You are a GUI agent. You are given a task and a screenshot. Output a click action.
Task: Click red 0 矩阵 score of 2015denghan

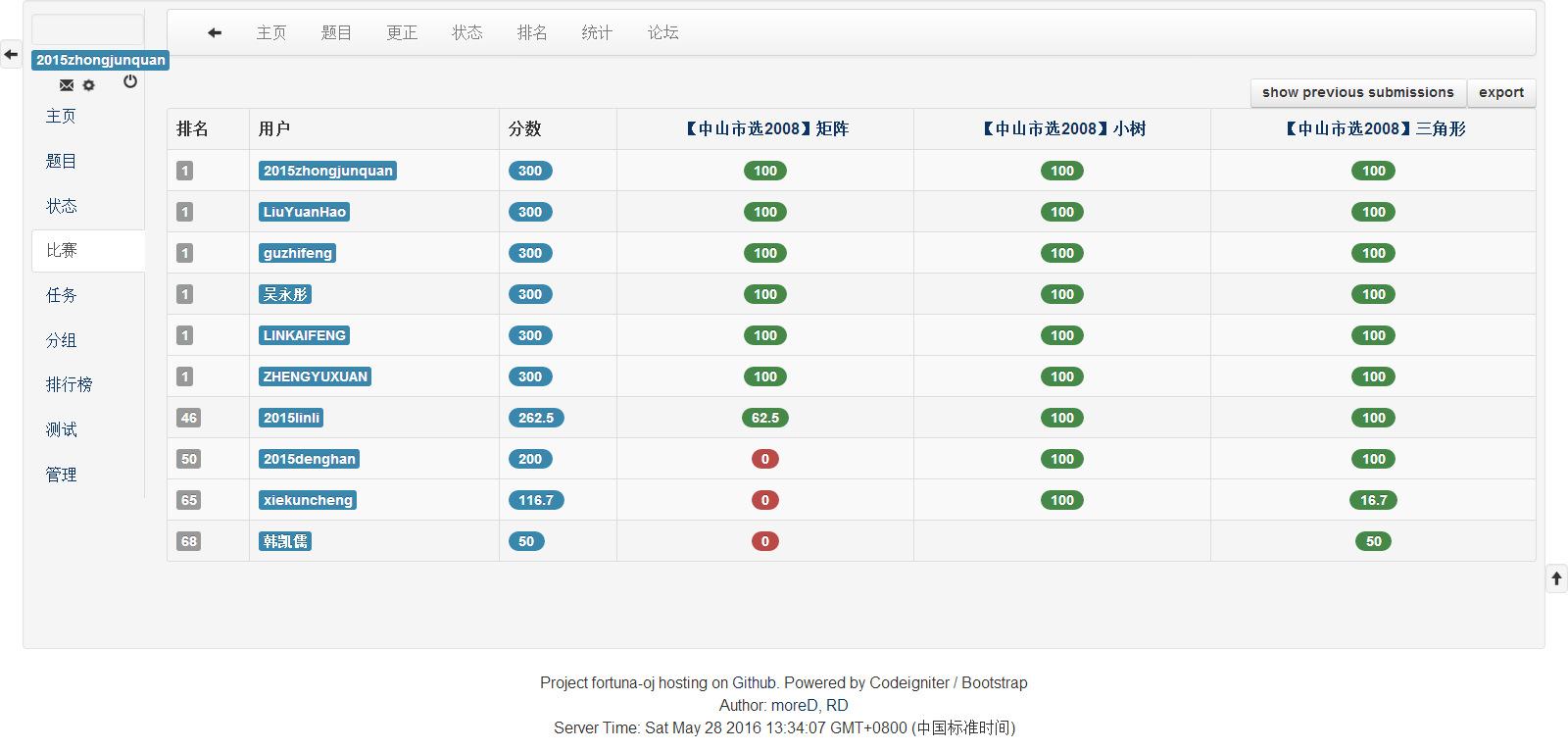765,459
